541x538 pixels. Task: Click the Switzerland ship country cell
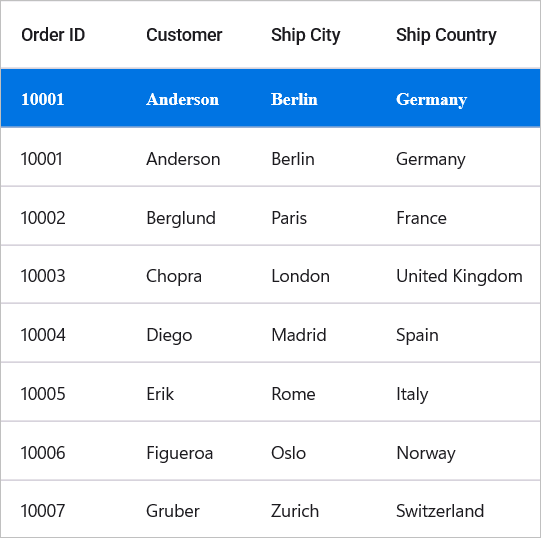click(440, 511)
